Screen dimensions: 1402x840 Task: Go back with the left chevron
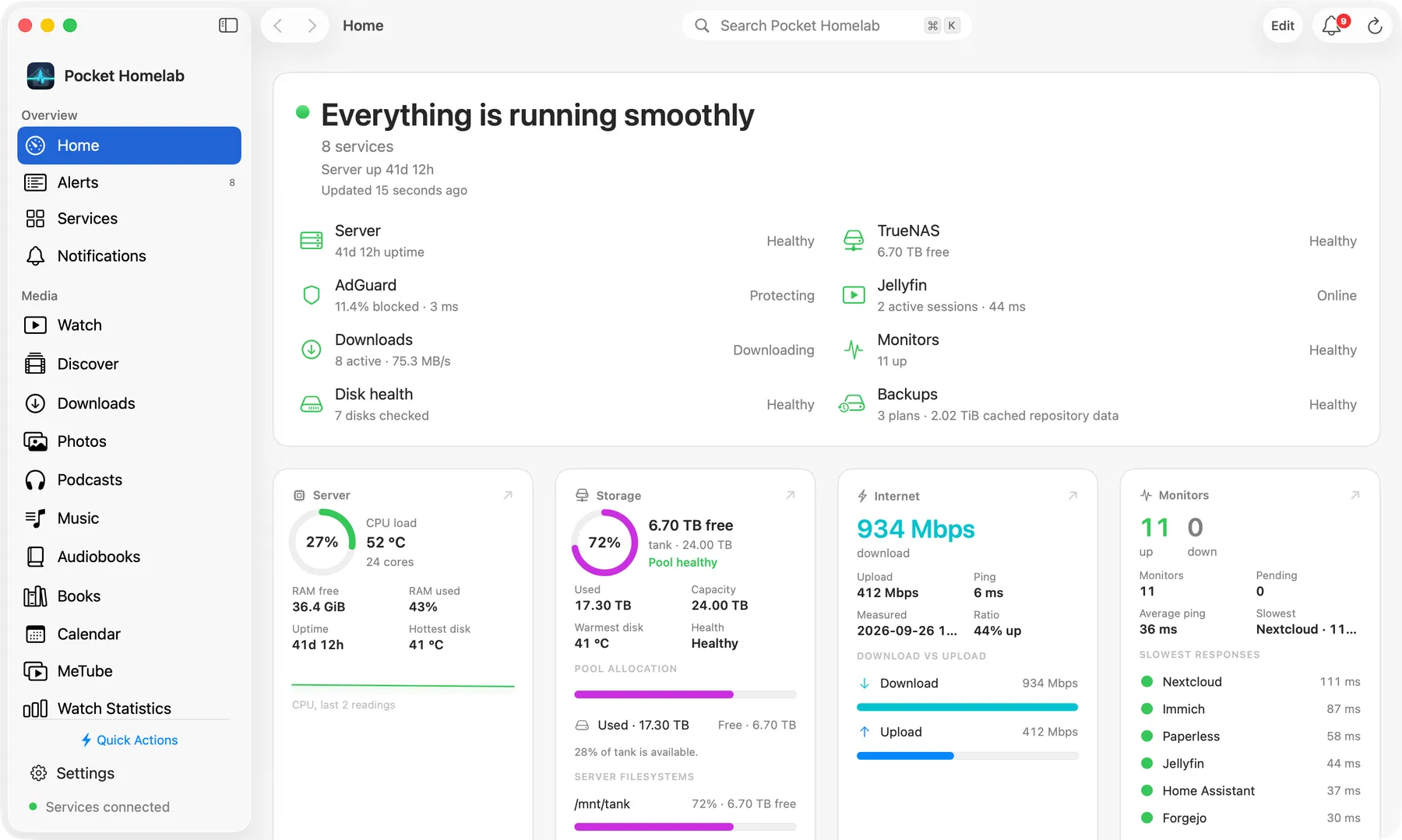click(x=278, y=26)
